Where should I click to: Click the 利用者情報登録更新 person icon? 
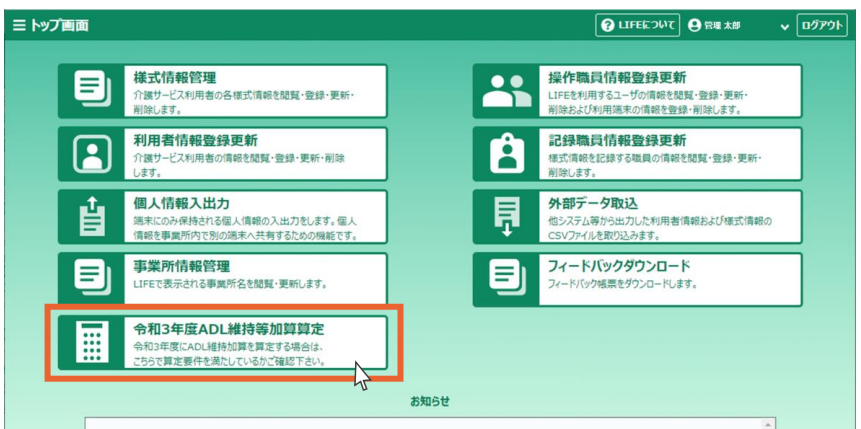(92, 154)
